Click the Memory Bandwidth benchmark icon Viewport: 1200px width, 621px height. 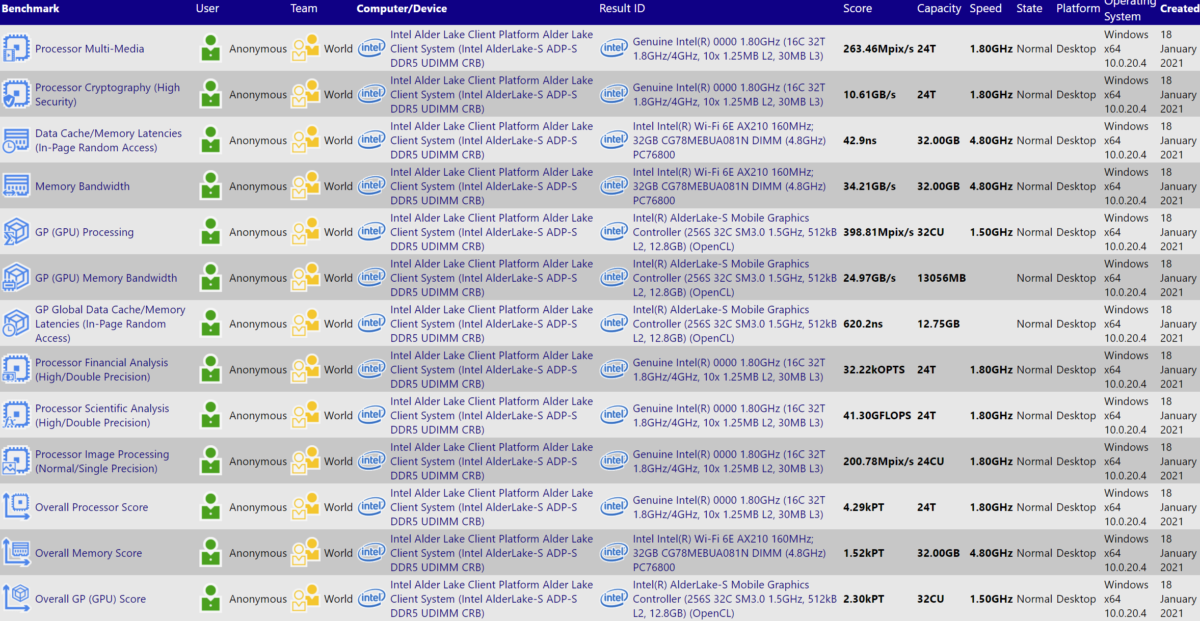coord(17,185)
